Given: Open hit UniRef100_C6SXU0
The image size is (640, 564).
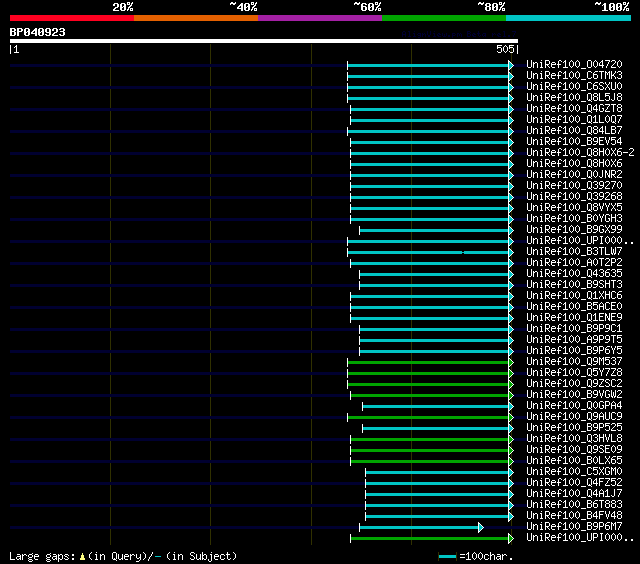Looking at the screenshot, I should coord(574,87).
